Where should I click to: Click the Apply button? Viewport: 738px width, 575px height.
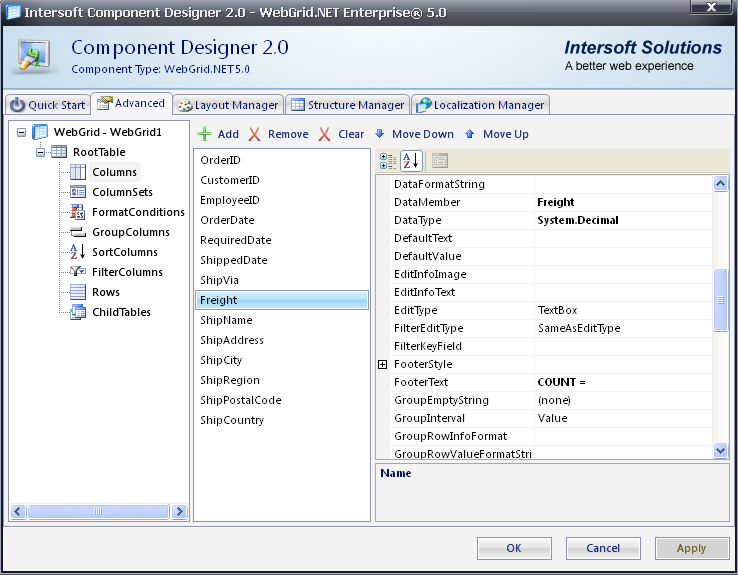692,548
